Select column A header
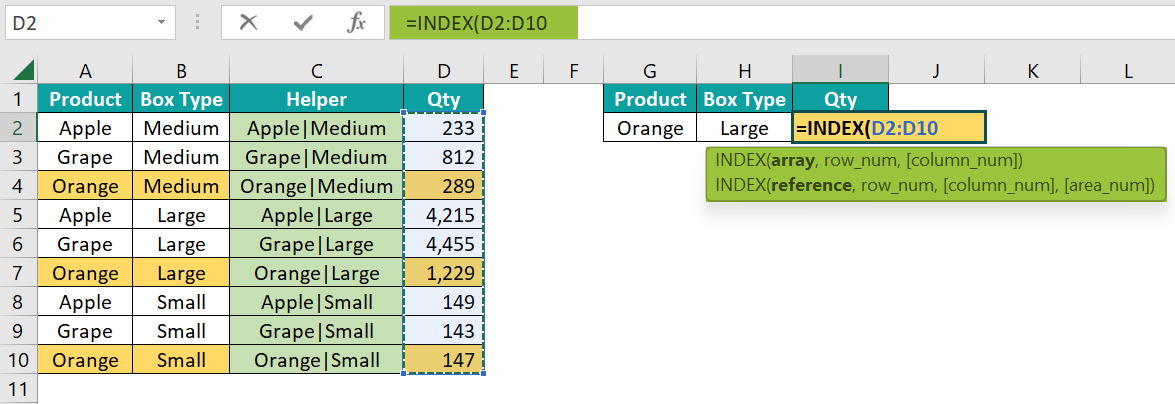 pyautogui.click(x=85, y=71)
